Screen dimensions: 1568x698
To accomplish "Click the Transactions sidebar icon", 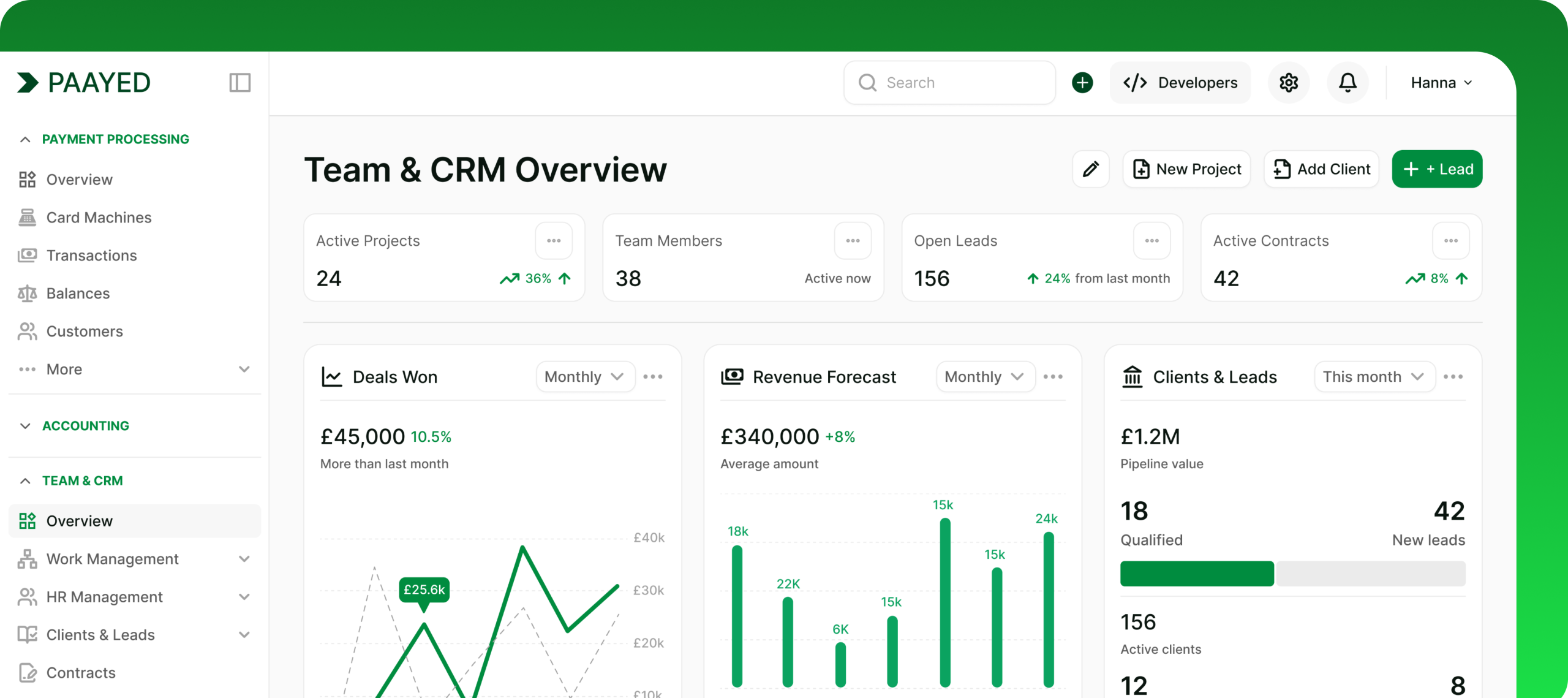I will coord(27,255).
